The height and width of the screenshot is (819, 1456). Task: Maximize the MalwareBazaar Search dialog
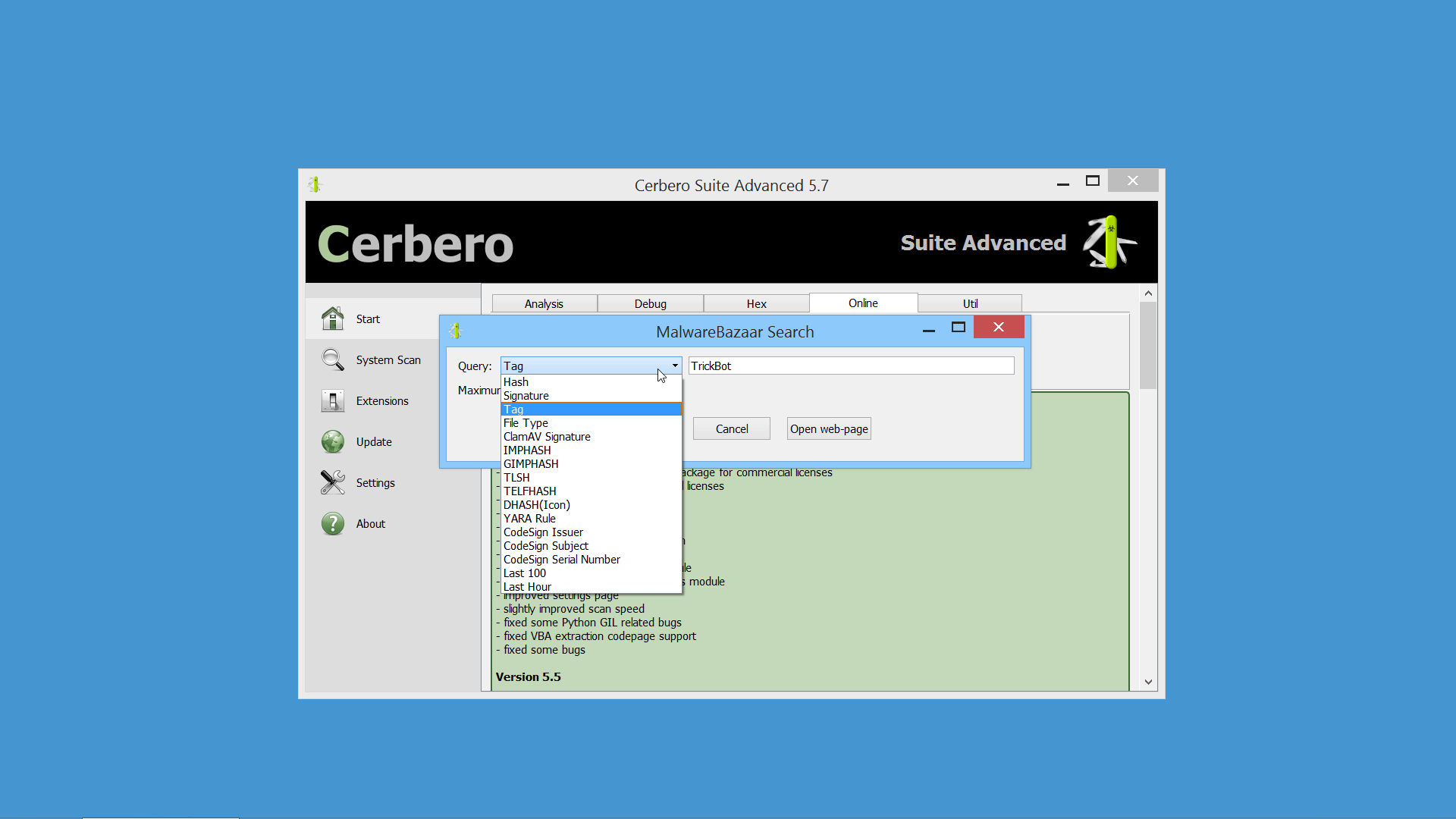pyautogui.click(x=959, y=327)
